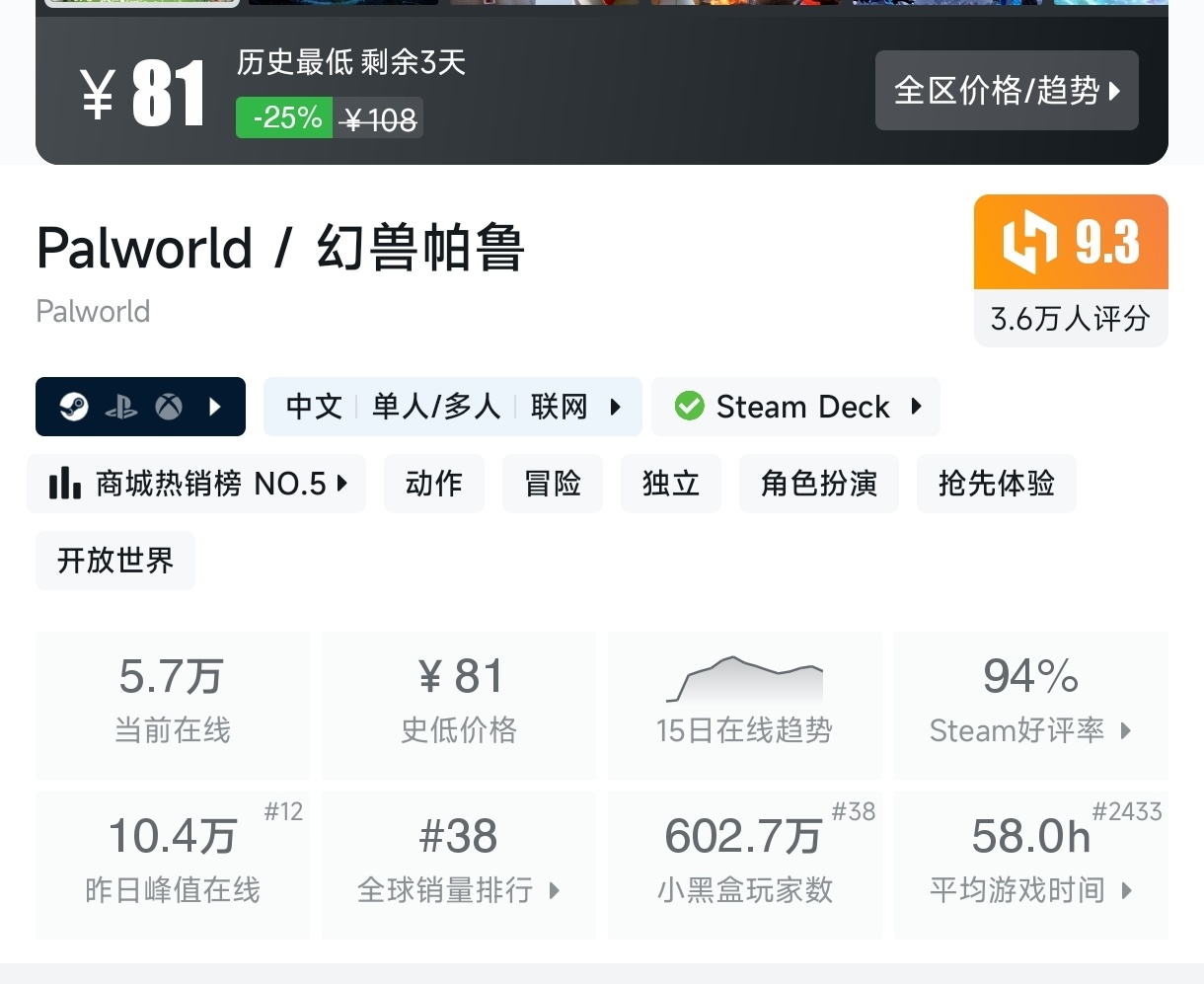Click the #2433 rank on 平均游戏时间
The width and height of the screenshot is (1204, 984).
[x=1127, y=812]
